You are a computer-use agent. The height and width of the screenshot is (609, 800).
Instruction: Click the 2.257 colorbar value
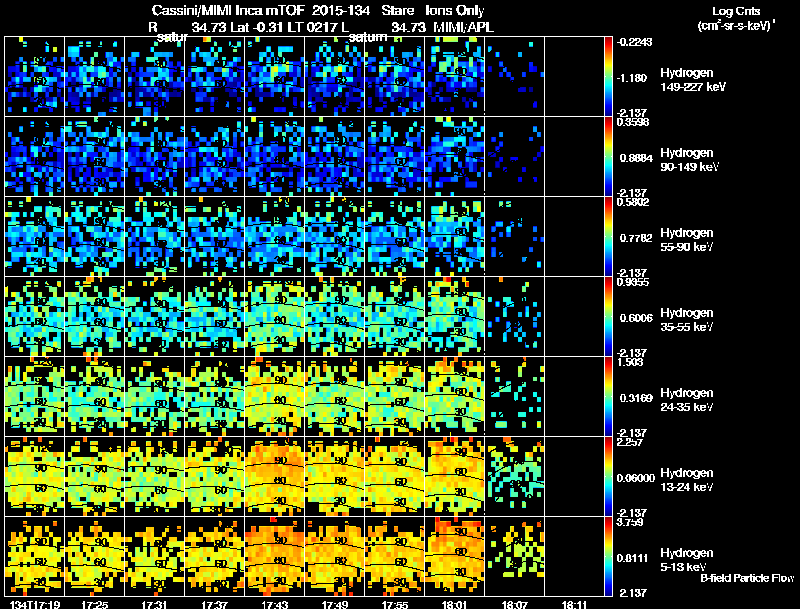(x=630, y=442)
